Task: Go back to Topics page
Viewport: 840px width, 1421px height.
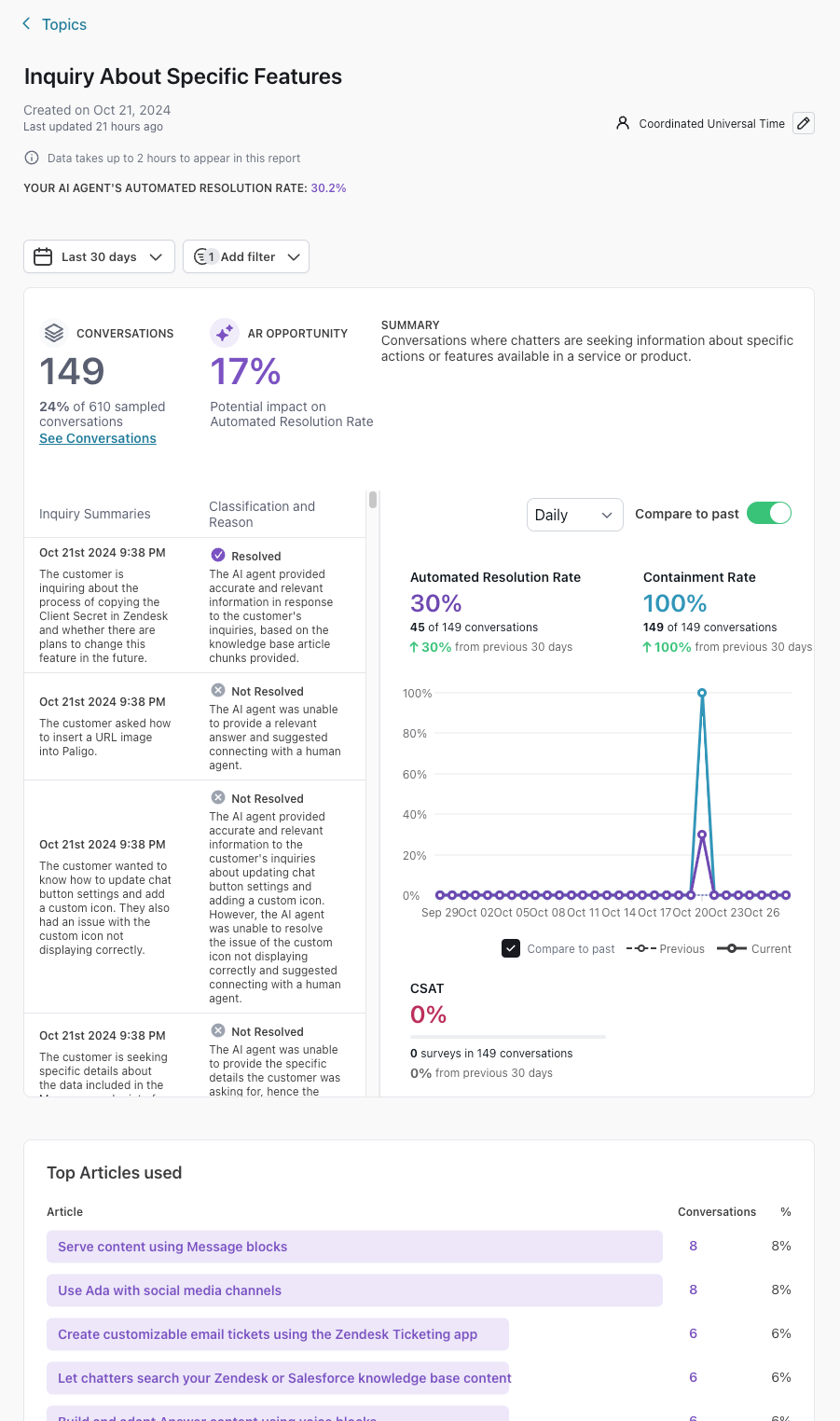Action: click(x=63, y=24)
